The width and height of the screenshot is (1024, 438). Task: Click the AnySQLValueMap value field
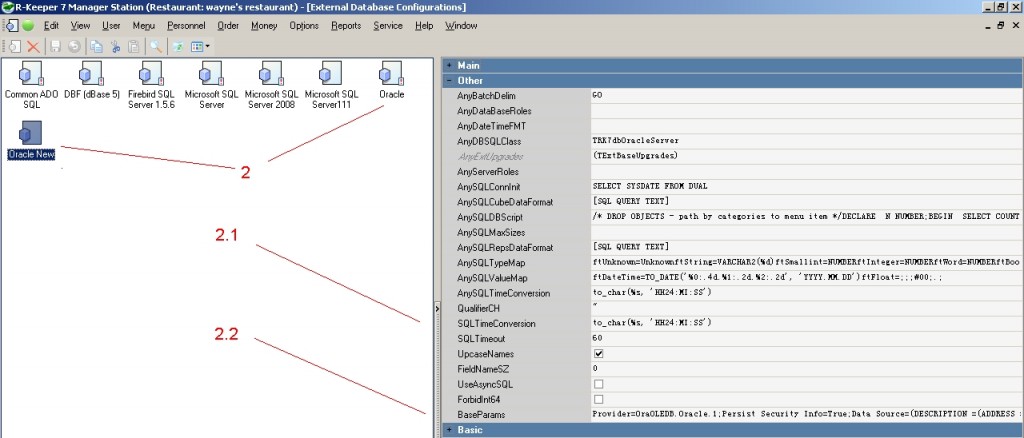[x=807, y=277]
